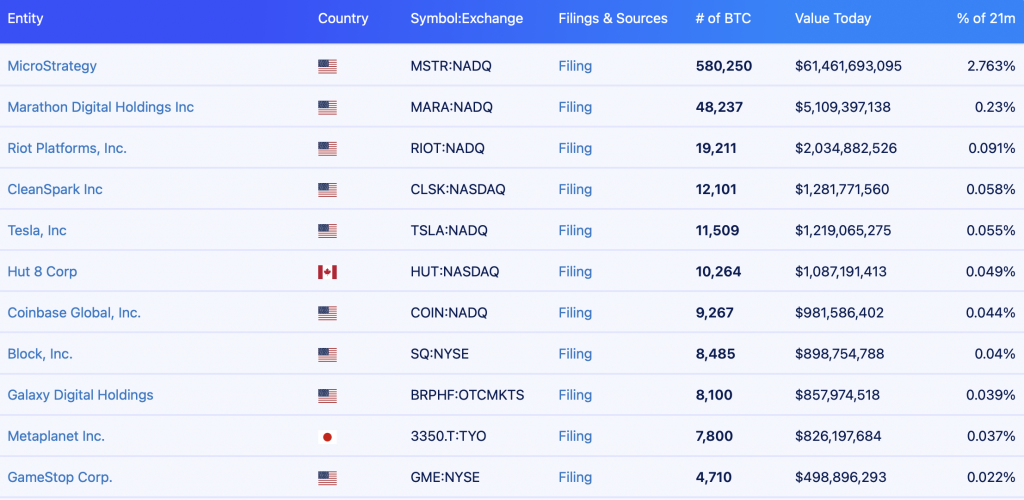Click the US flag in MicroStrategy row
Viewport: 1024px width, 500px height.
(327, 67)
